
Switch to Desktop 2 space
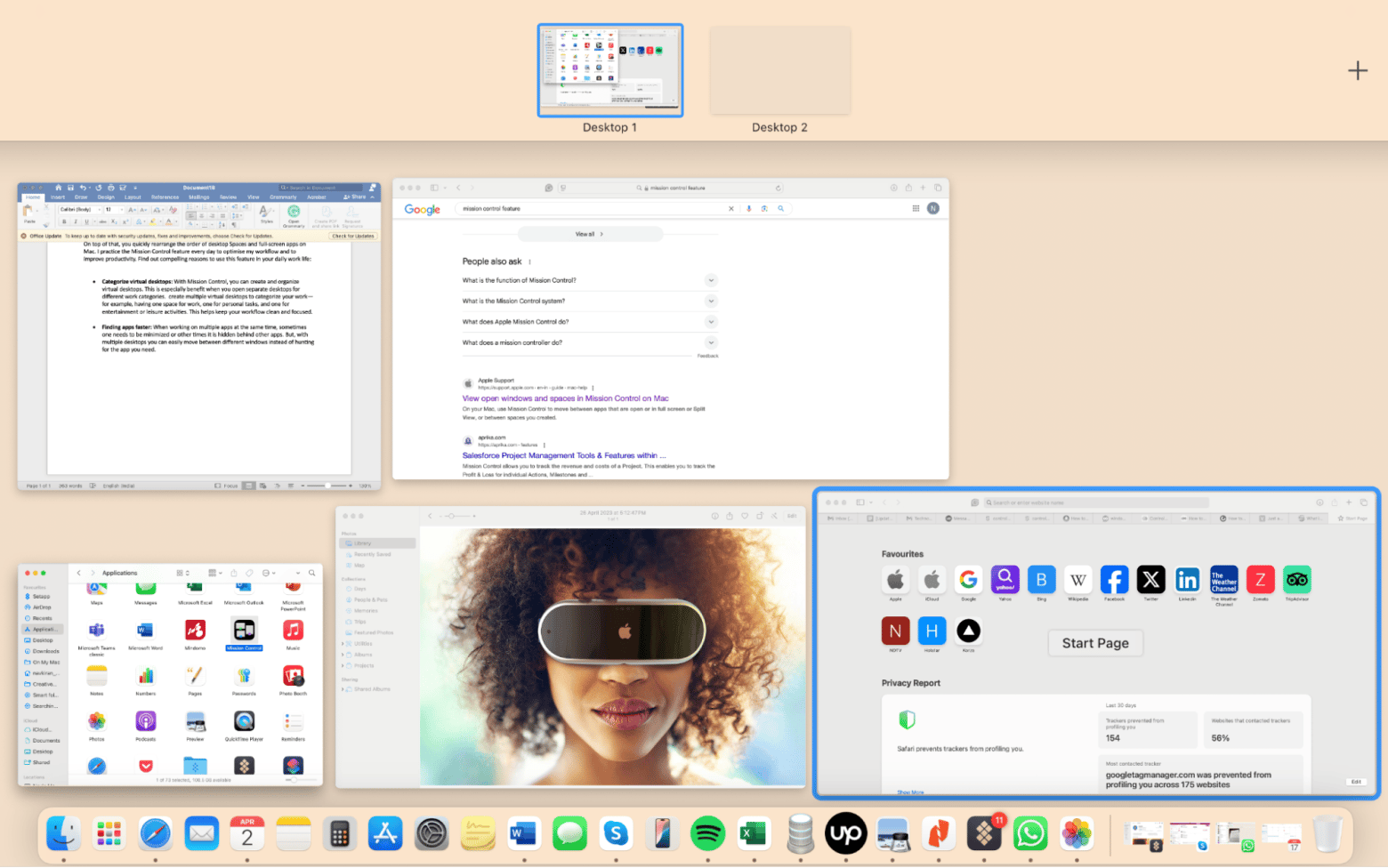click(779, 71)
